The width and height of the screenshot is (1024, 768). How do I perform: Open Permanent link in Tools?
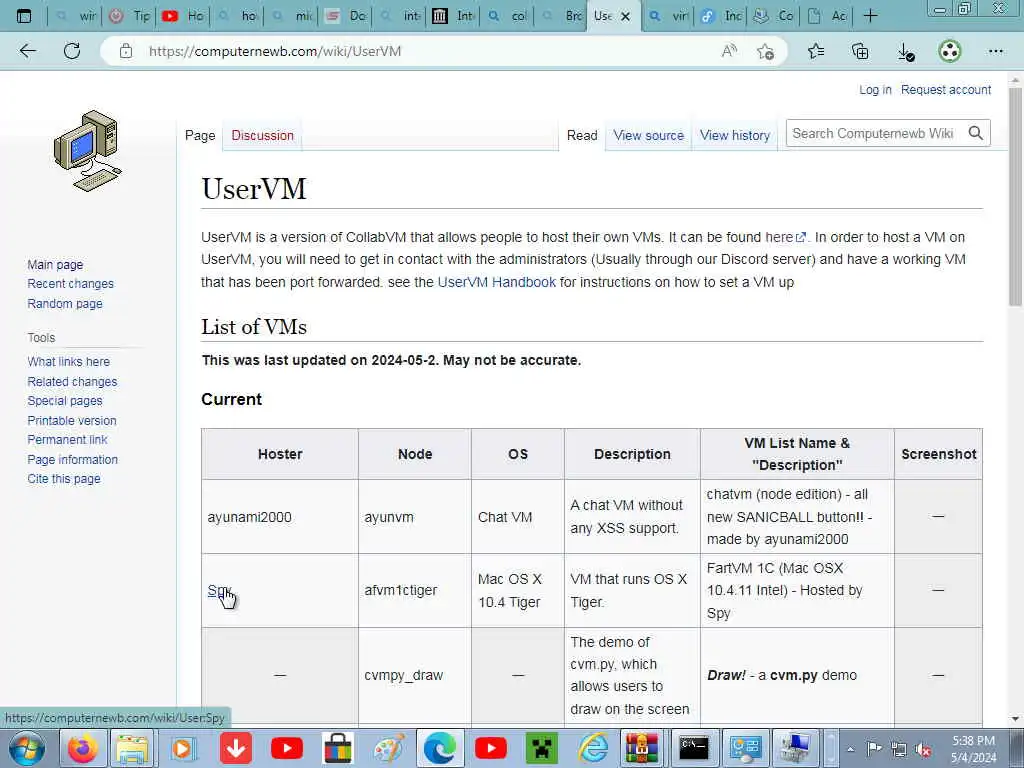click(67, 440)
